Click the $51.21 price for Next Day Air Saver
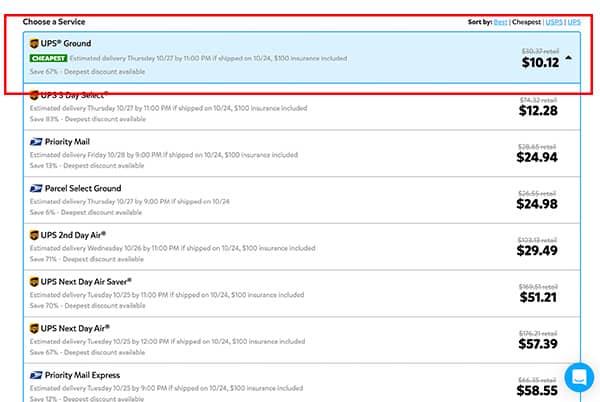This screenshot has width=600, height=402. 538,298
